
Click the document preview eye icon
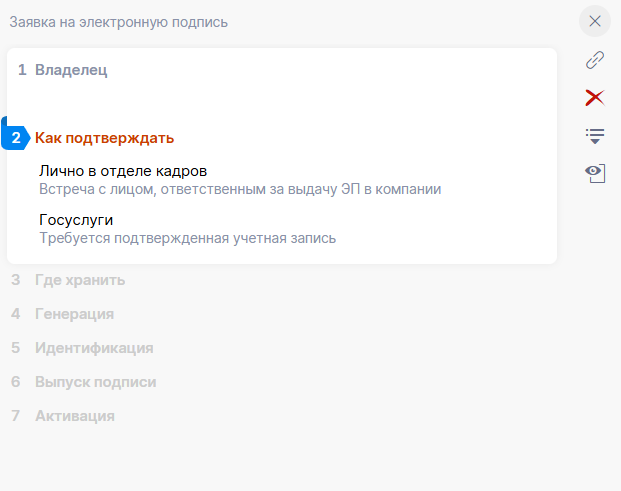coord(595,172)
